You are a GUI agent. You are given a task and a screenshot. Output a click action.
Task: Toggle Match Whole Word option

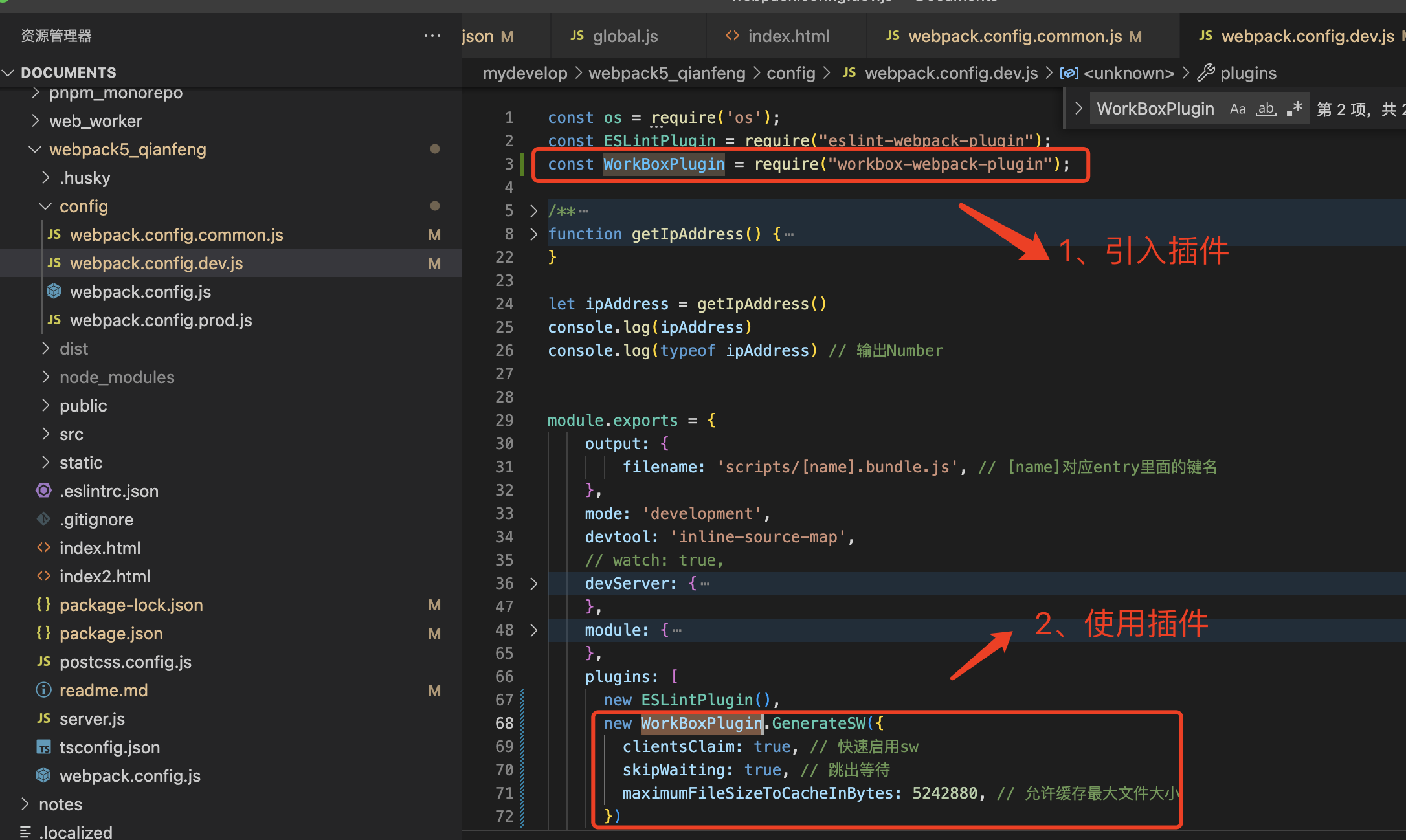point(1266,109)
